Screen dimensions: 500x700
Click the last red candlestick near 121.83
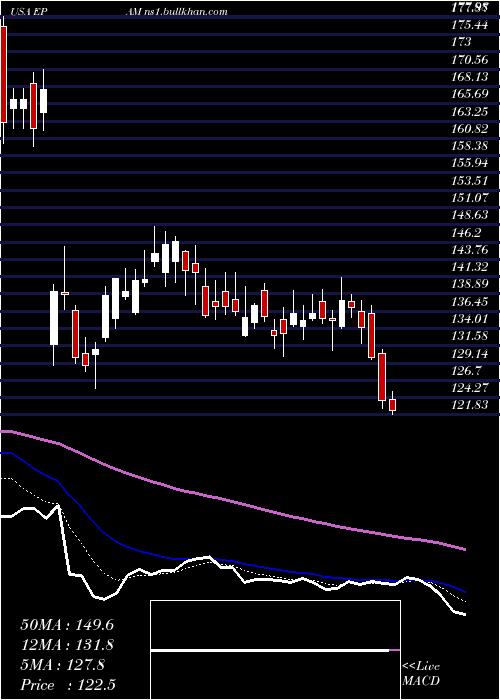click(393, 405)
